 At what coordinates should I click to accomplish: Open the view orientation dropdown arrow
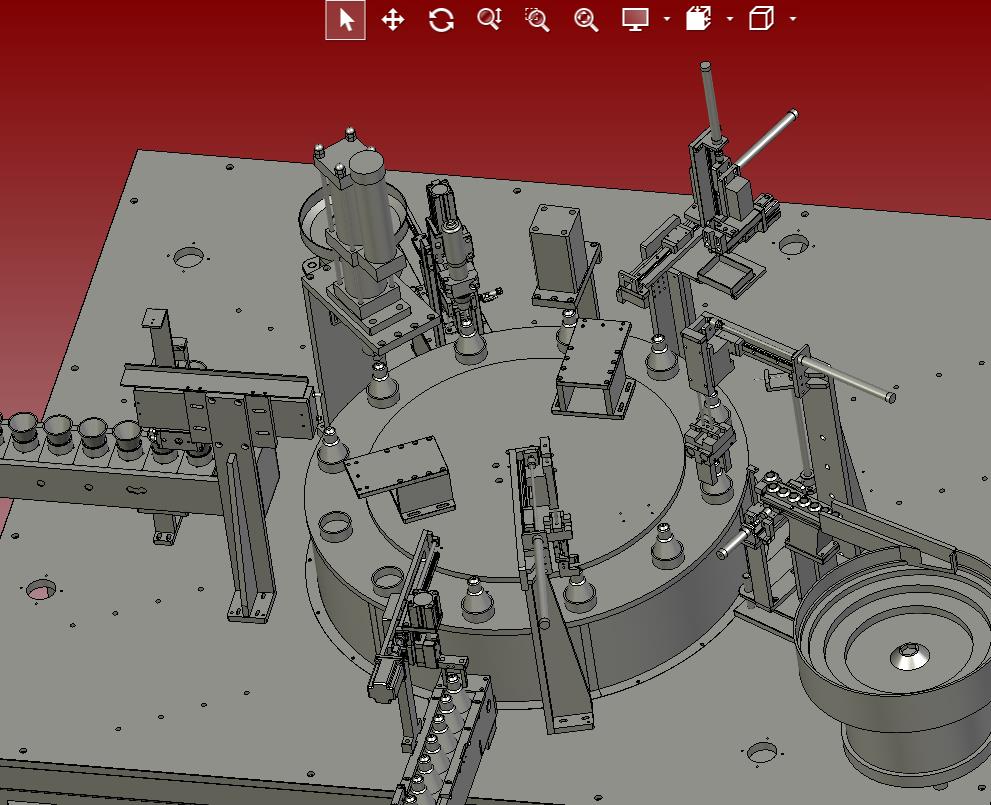(793, 20)
